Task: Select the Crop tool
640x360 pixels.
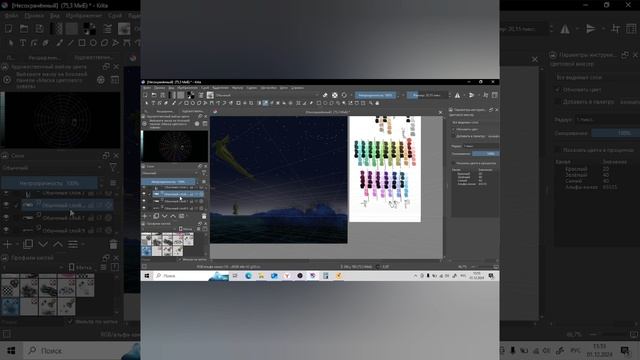Action: [x=251, y=103]
